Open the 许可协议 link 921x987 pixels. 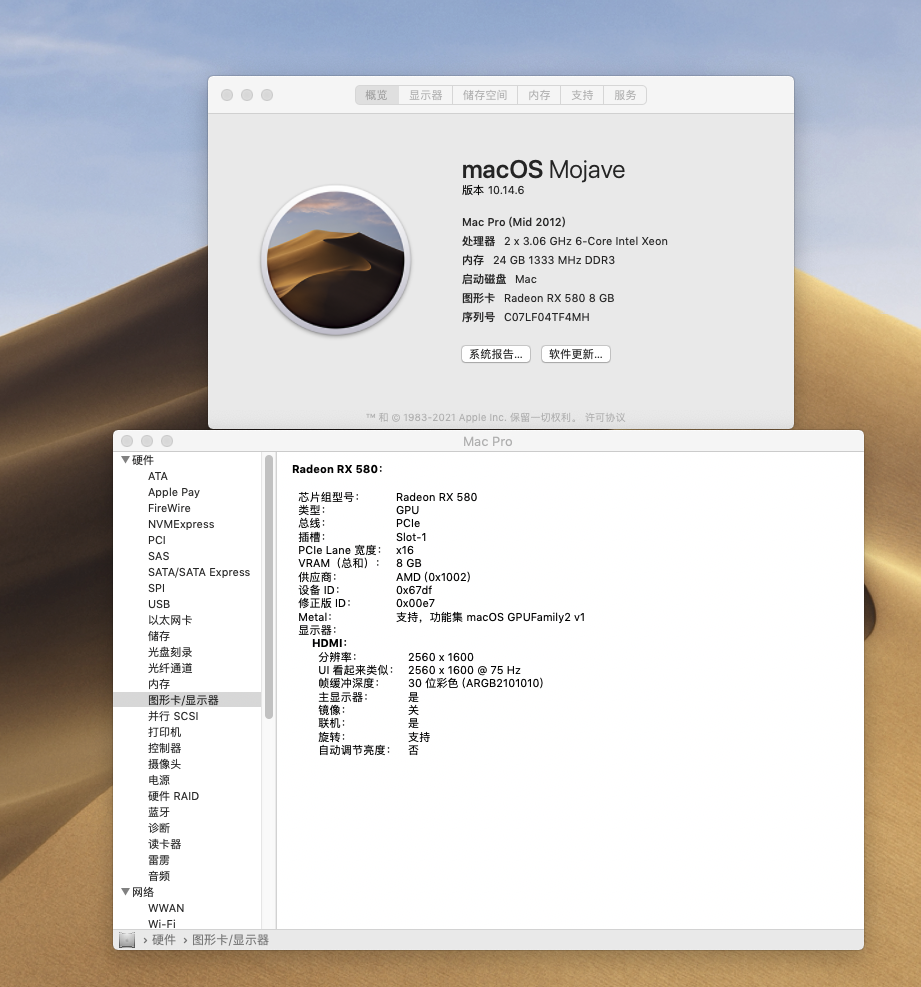pos(605,417)
